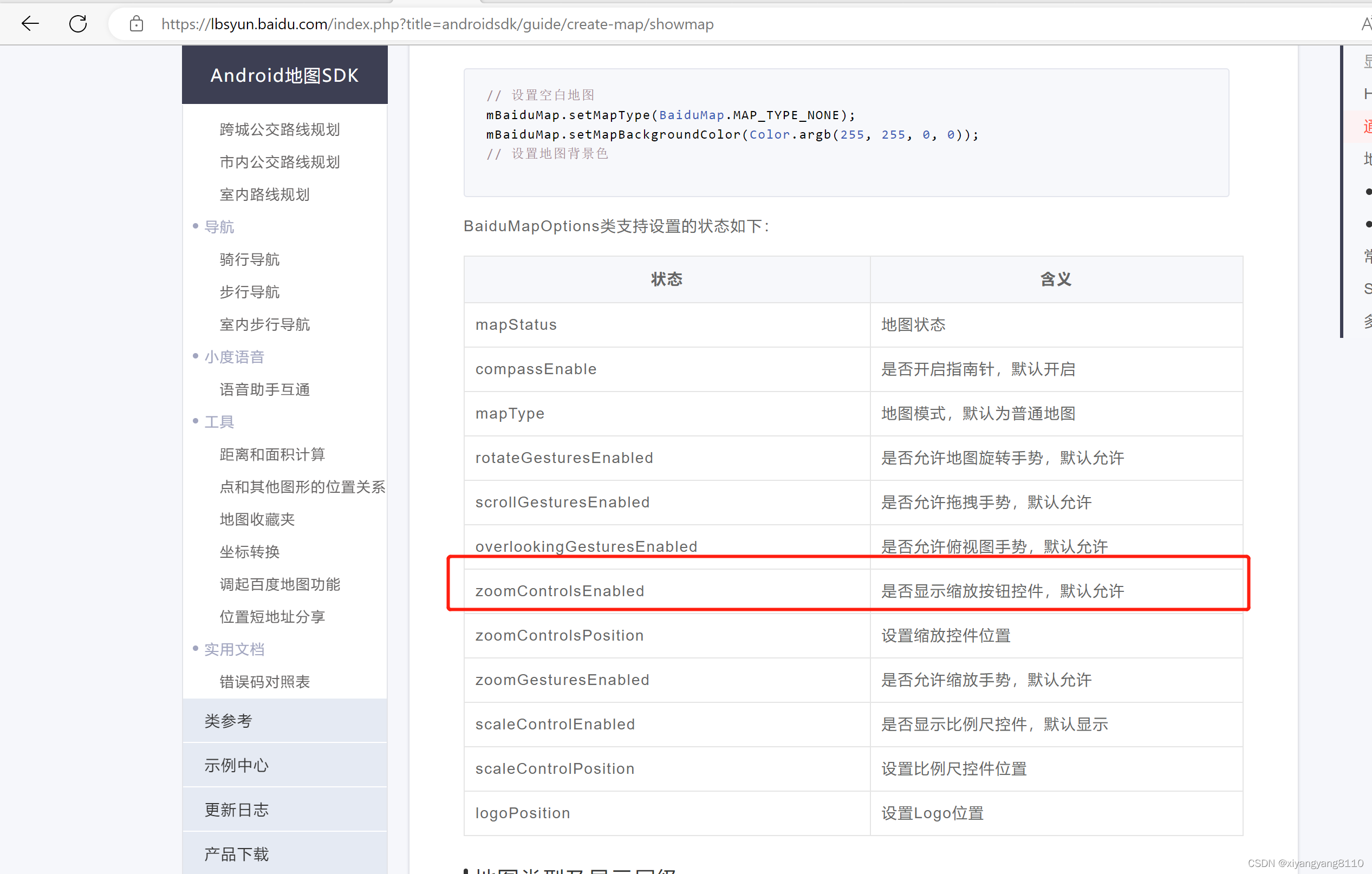Select the 实用文档 sidebar section
1372x874 pixels.
234,649
